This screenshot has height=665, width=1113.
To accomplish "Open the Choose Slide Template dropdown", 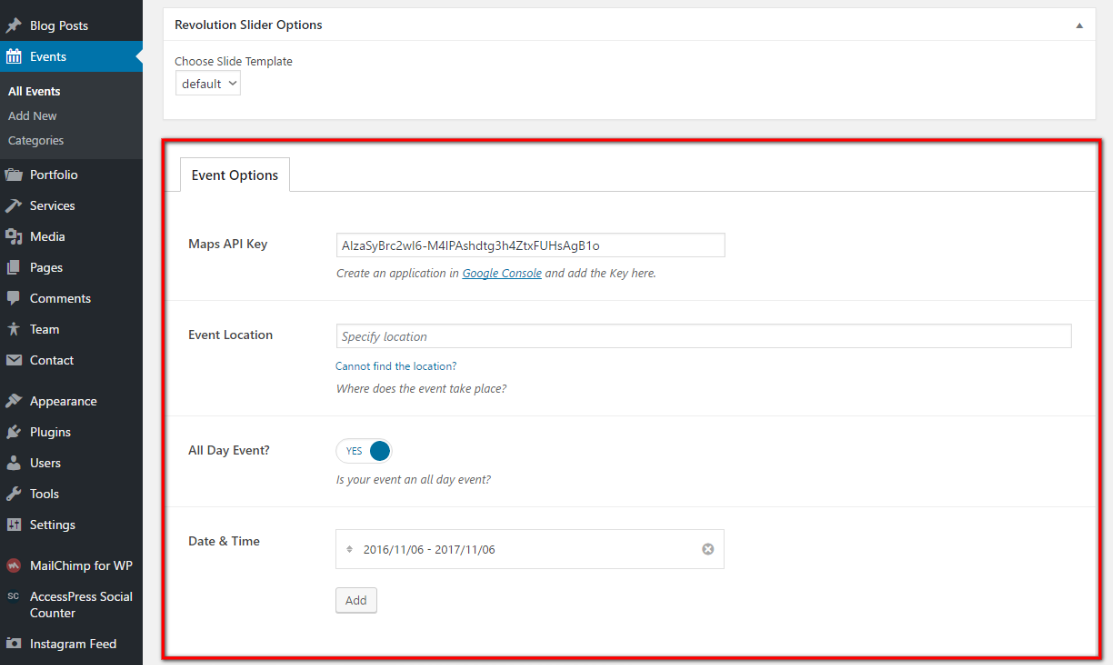I will point(208,84).
